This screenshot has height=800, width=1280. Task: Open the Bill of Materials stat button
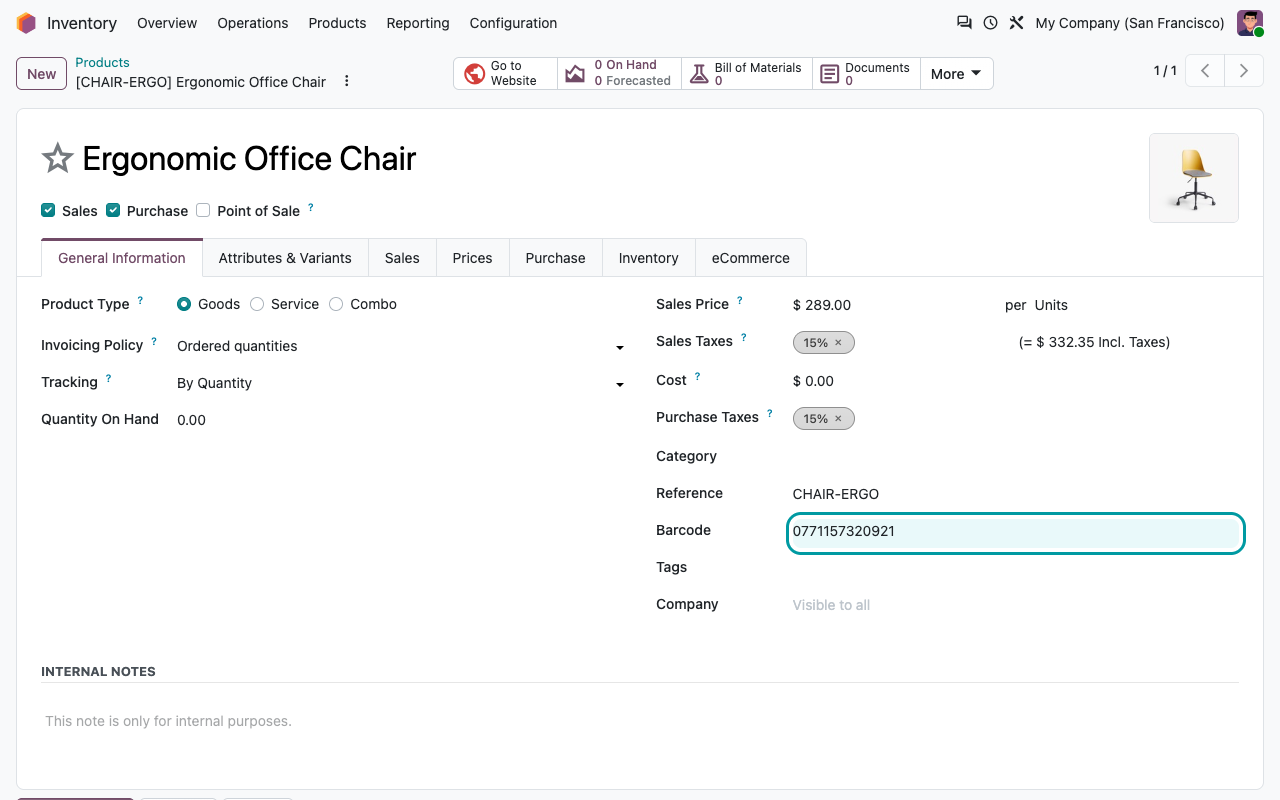pos(747,73)
